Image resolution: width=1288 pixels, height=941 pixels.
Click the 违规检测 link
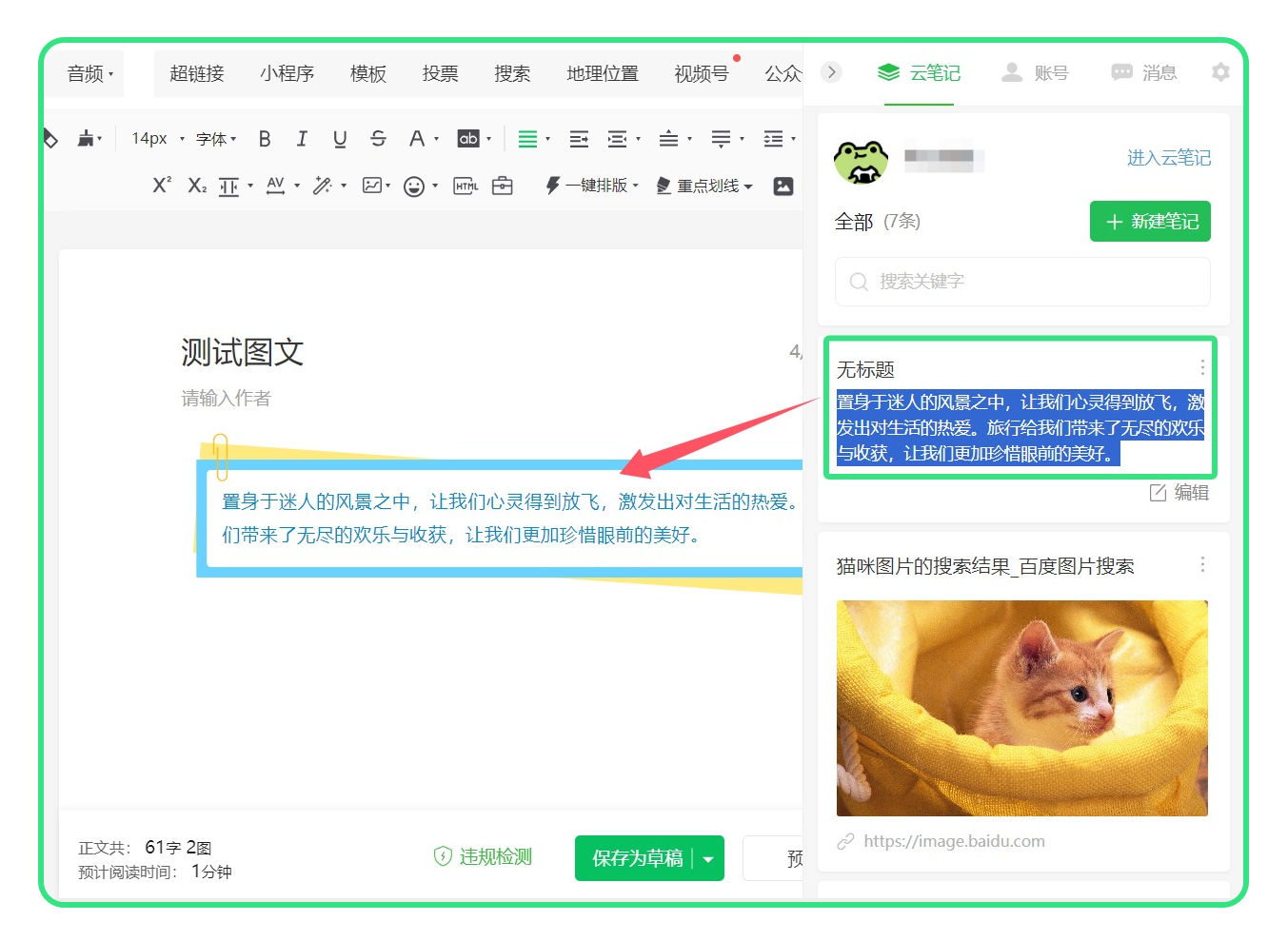tap(483, 856)
